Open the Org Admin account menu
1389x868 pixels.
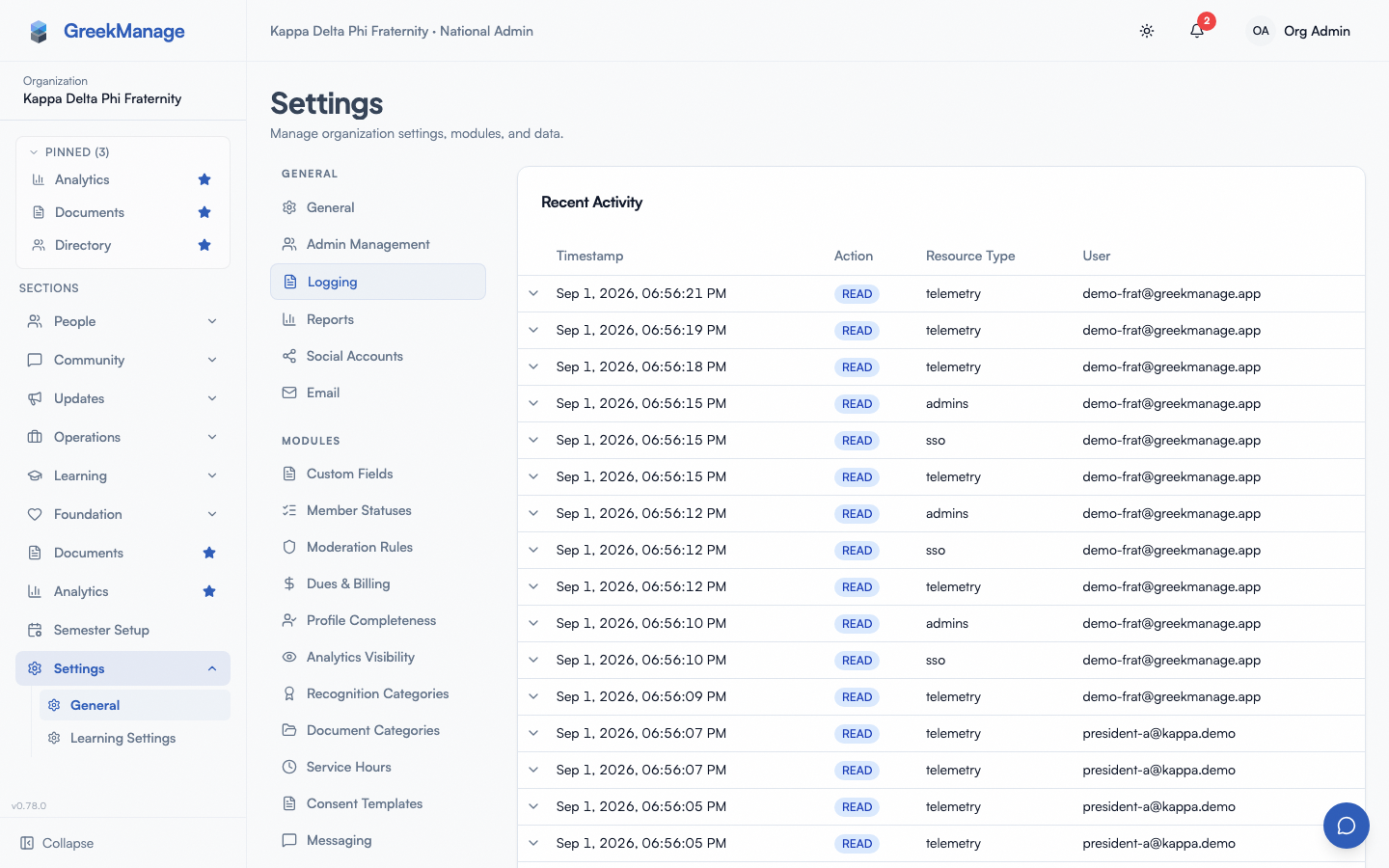[x=1298, y=31]
